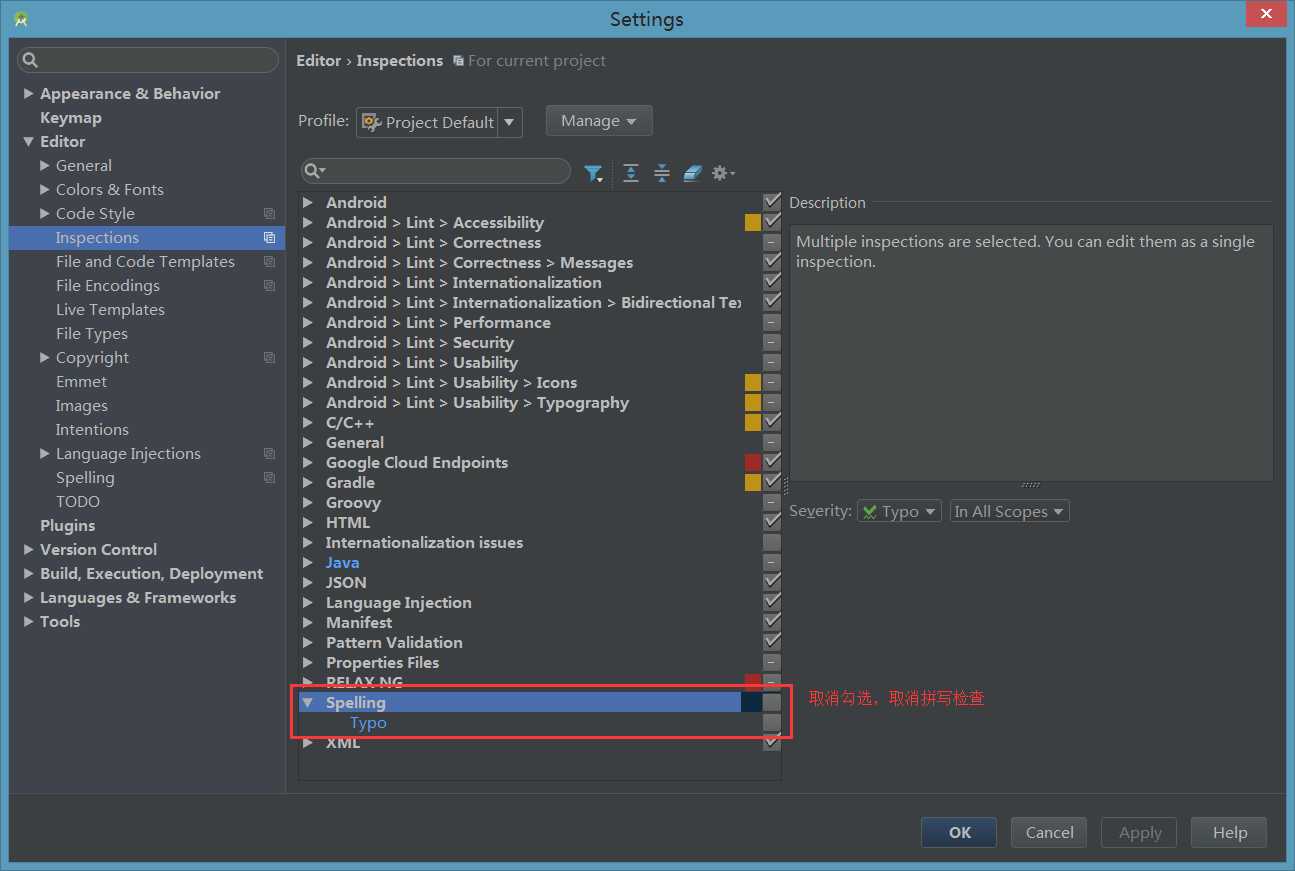
Task: Expand the Version Control settings section
Action: tap(29, 550)
